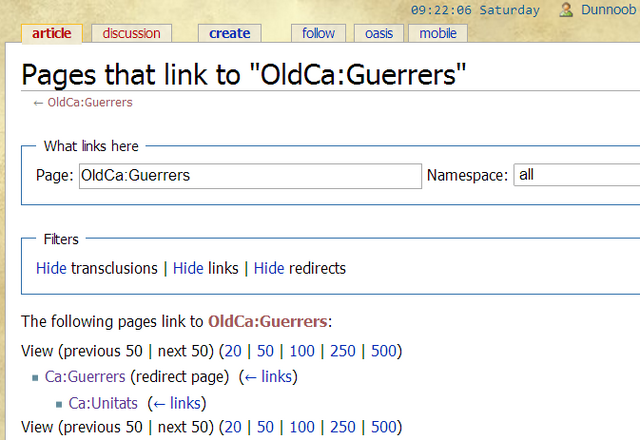This screenshot has height=440, width=640.
Task: Click the Filters legend label
Action: (x=61, y=239)
